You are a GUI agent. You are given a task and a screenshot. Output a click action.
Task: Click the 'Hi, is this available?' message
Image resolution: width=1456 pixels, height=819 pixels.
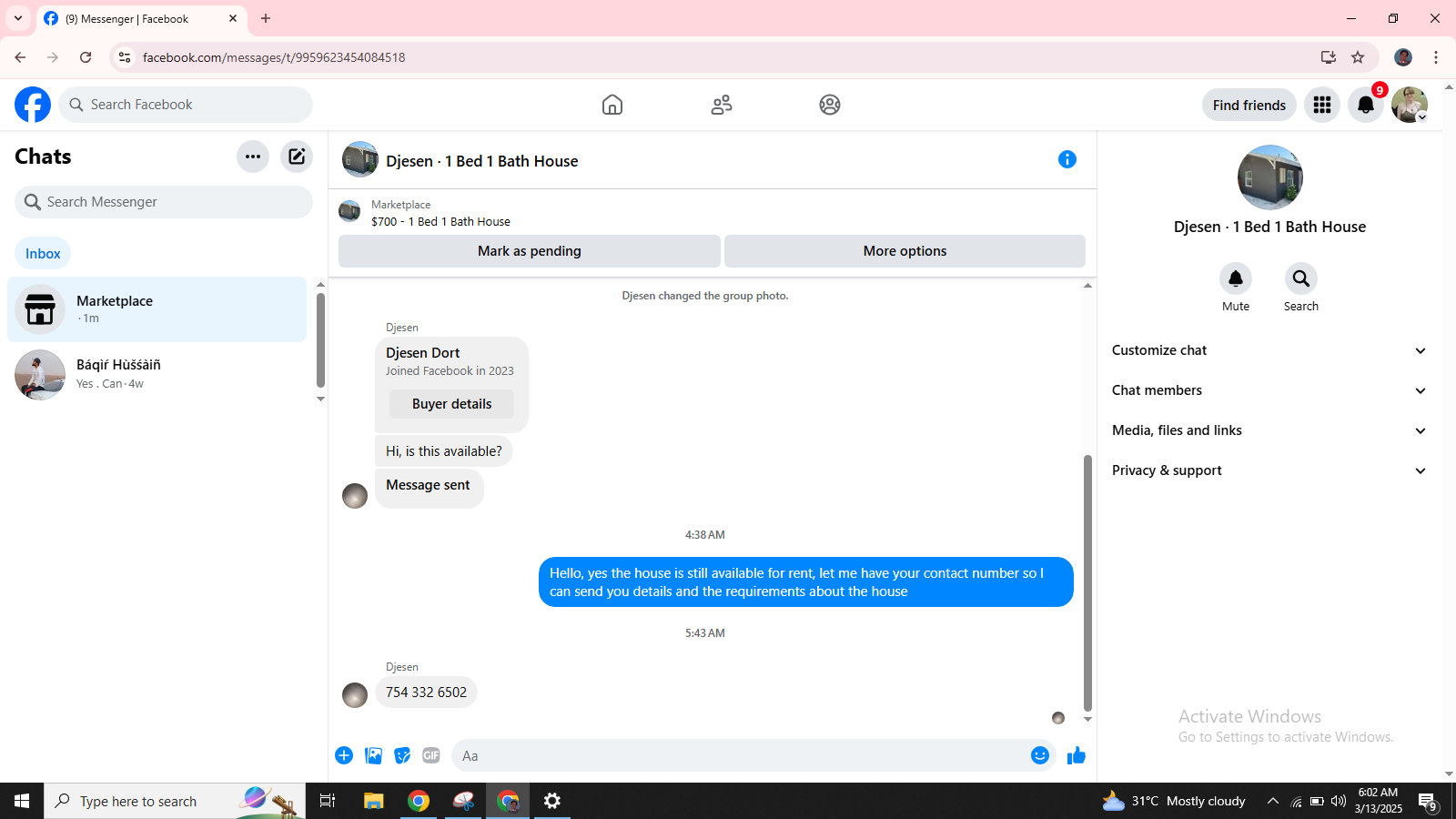point(444,451)
